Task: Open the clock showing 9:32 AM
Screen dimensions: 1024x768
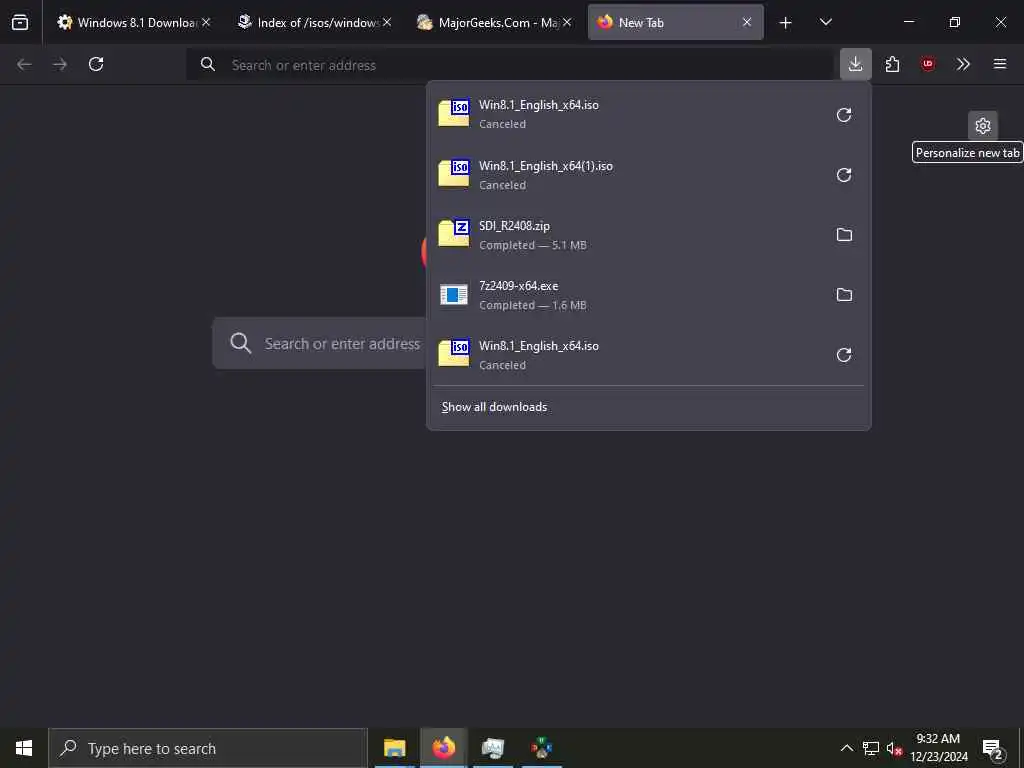Action: [938, 748]
